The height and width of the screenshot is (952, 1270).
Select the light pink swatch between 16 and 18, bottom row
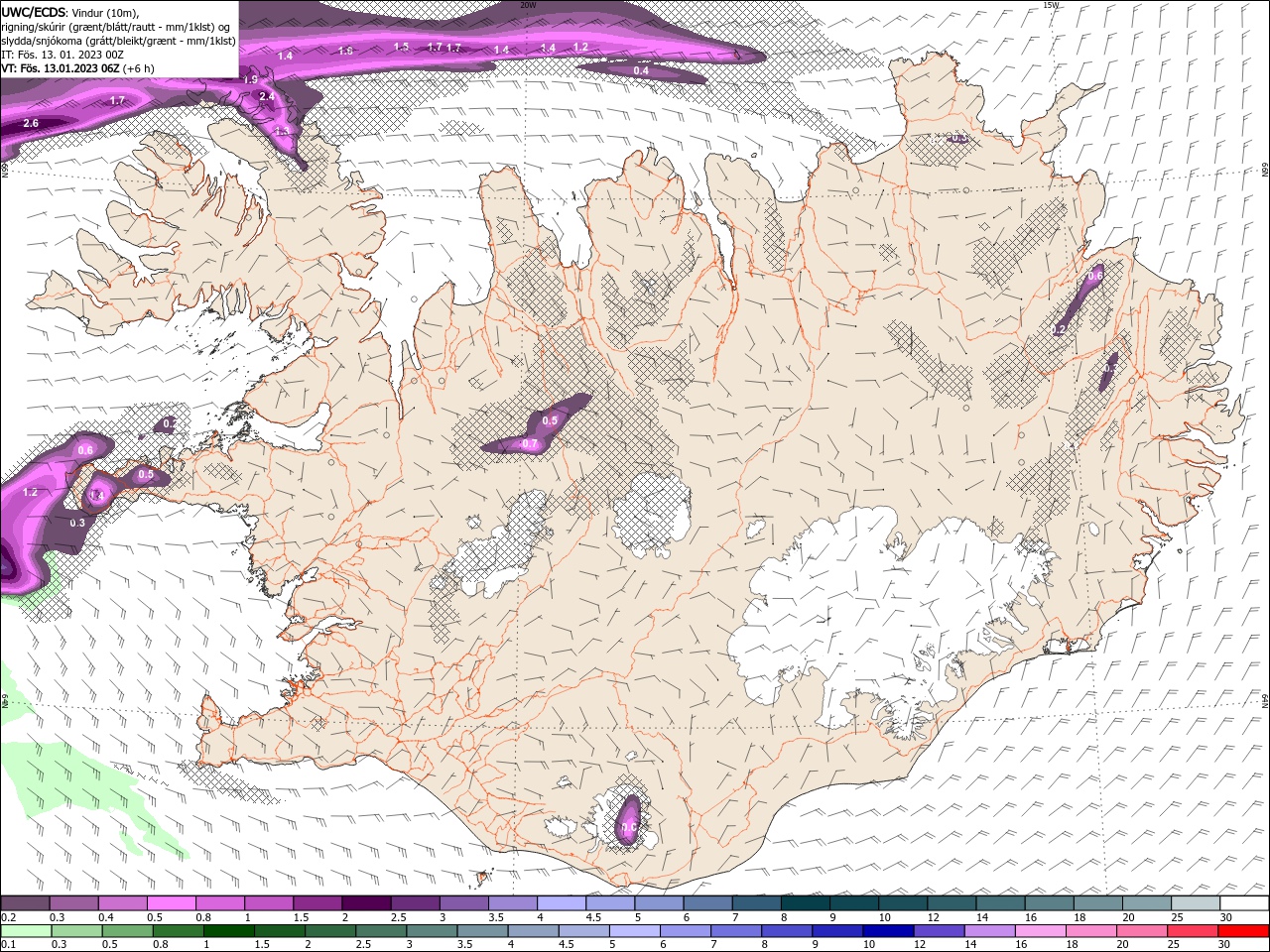point(1040,930)
